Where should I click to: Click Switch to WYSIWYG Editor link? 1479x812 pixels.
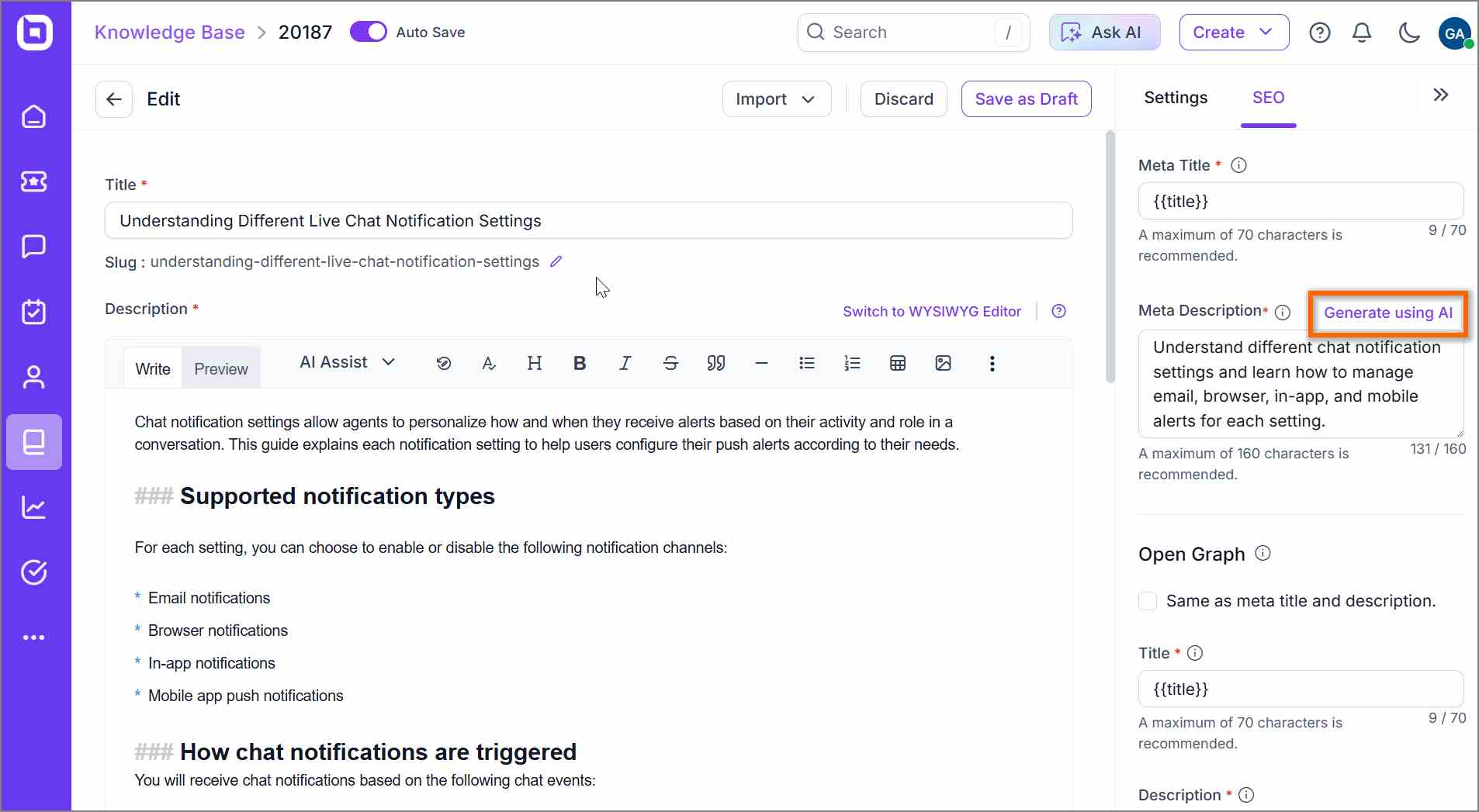[x=932, y=311]
